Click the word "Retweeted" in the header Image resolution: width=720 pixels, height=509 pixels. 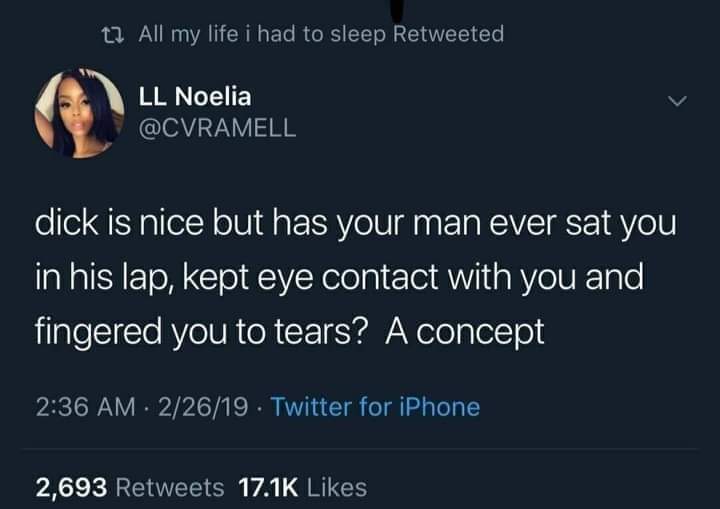pyautogui.click(x=450, y=34)
